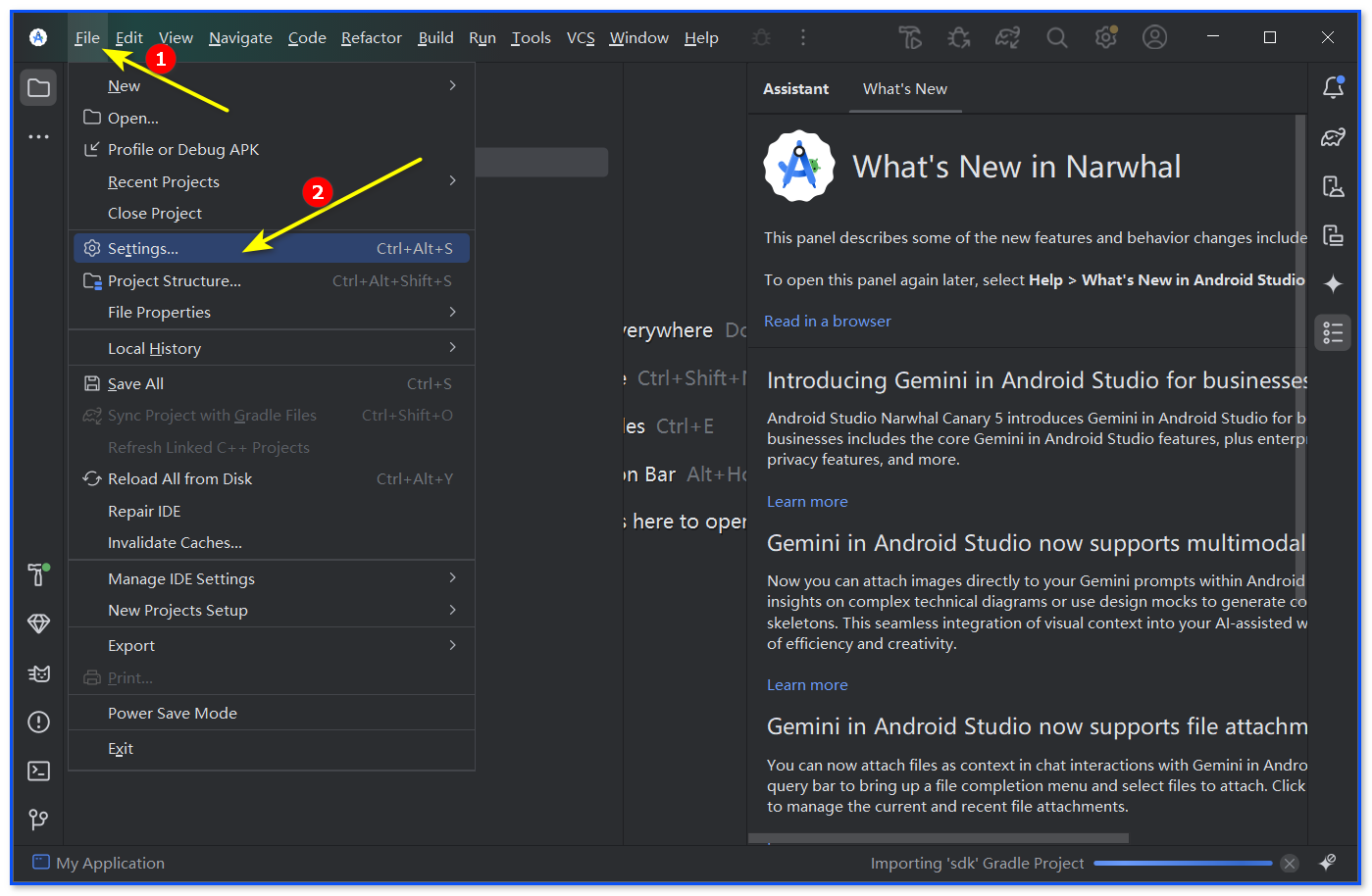Click the My Application project label
The image size is (1372, 896).
tap(99, 863)
